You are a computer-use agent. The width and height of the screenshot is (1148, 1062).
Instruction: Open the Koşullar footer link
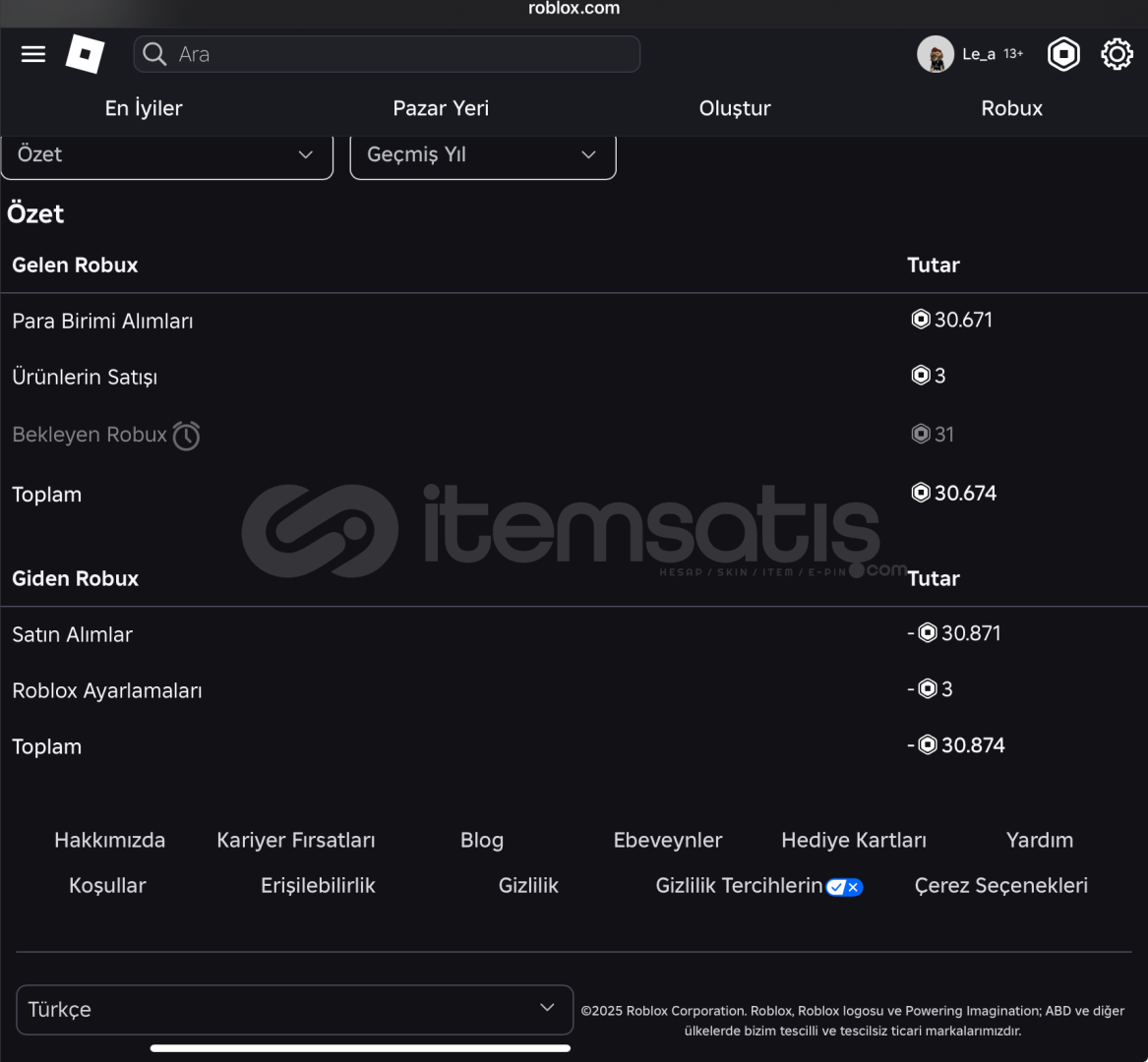[107, 886]
